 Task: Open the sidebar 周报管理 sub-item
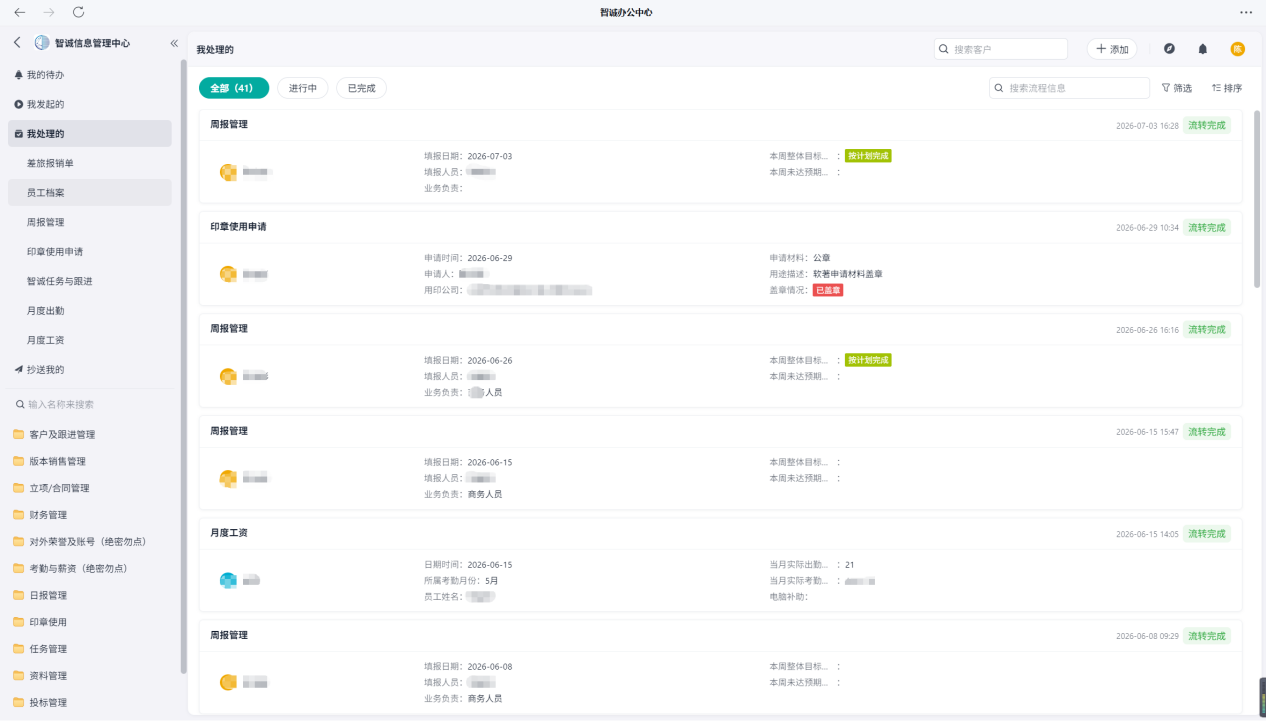[90, 222]
